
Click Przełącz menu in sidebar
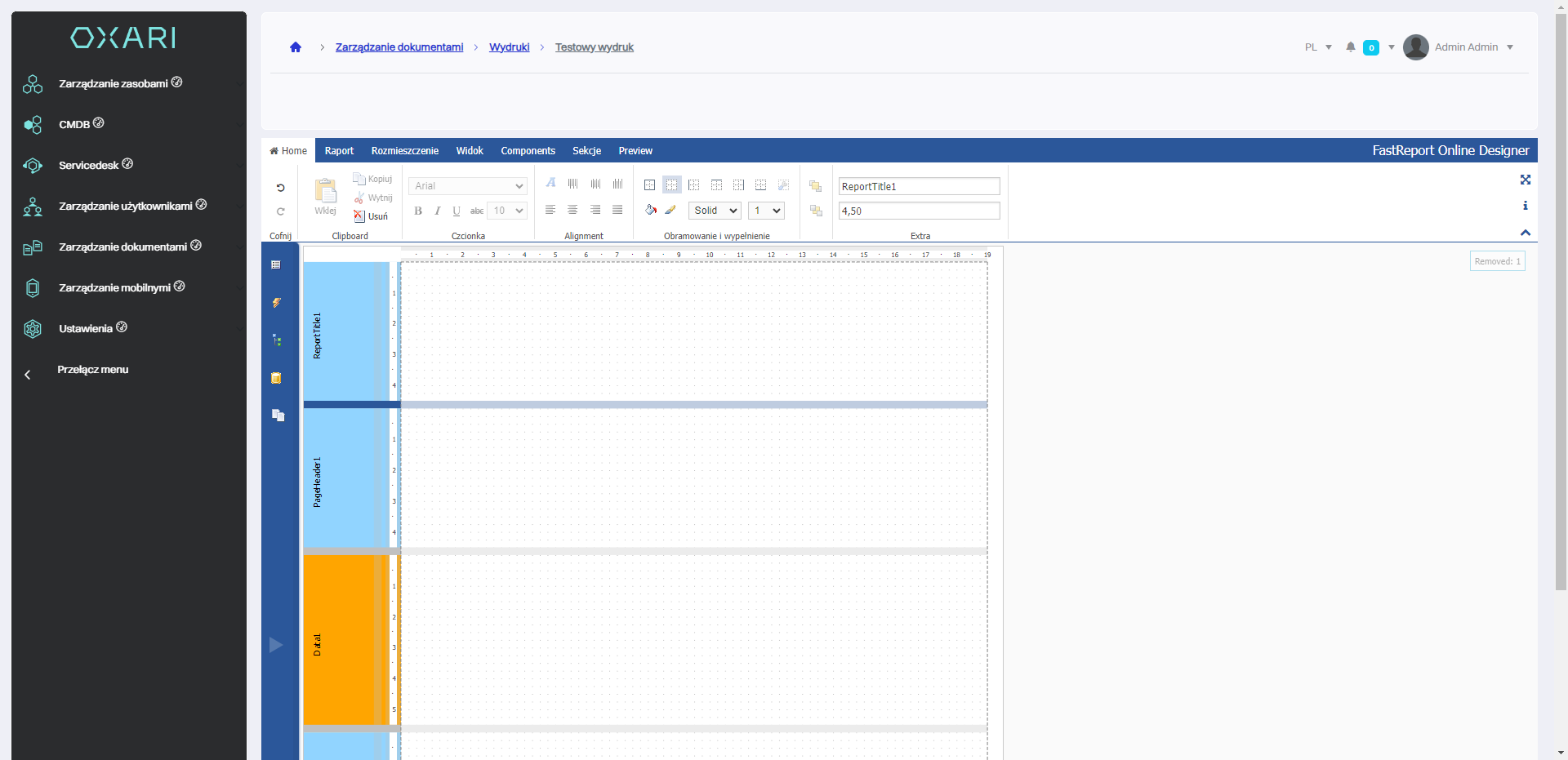coord(92,370)
